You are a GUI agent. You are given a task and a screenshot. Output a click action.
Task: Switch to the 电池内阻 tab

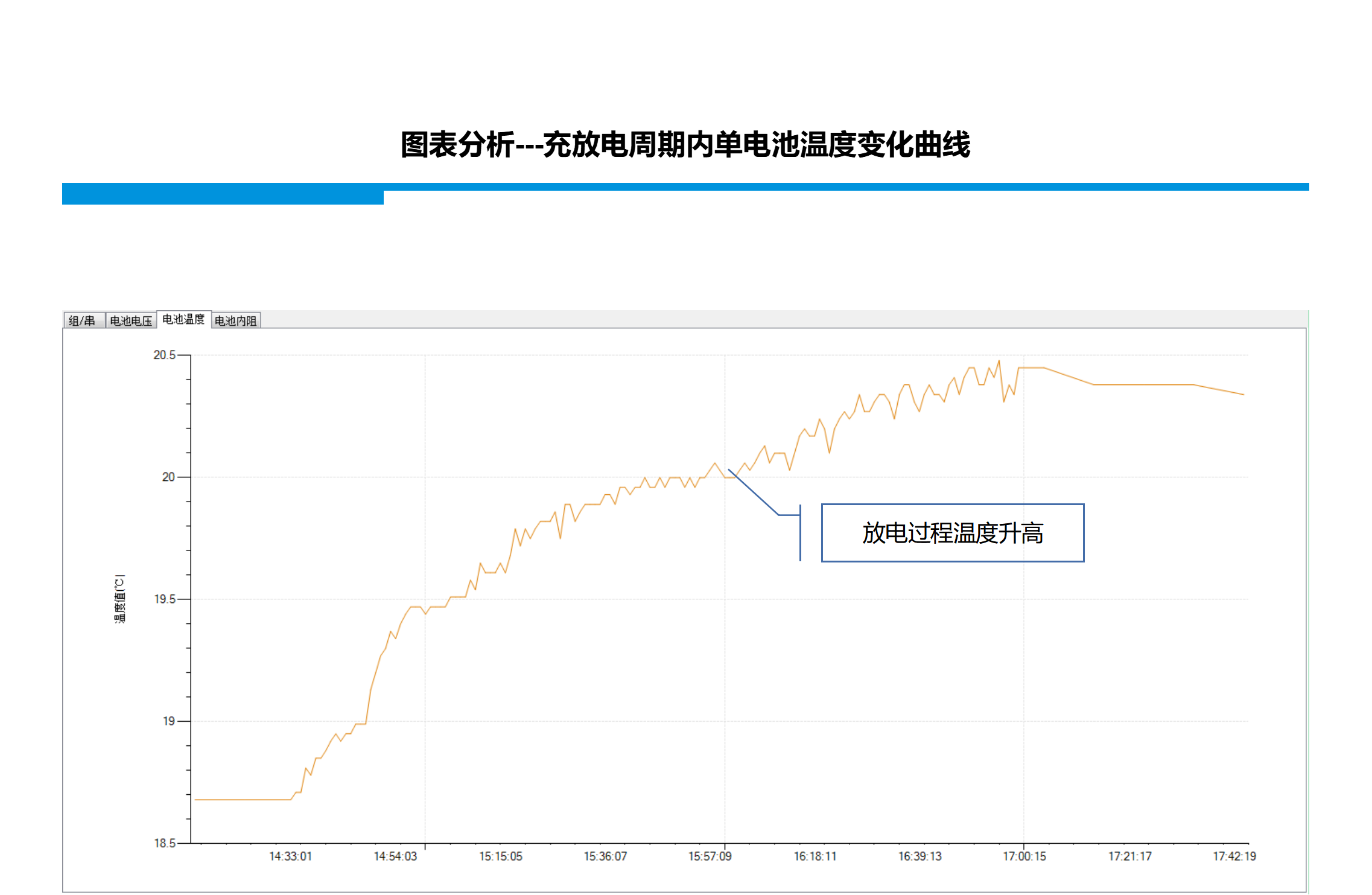pos(236,320)
